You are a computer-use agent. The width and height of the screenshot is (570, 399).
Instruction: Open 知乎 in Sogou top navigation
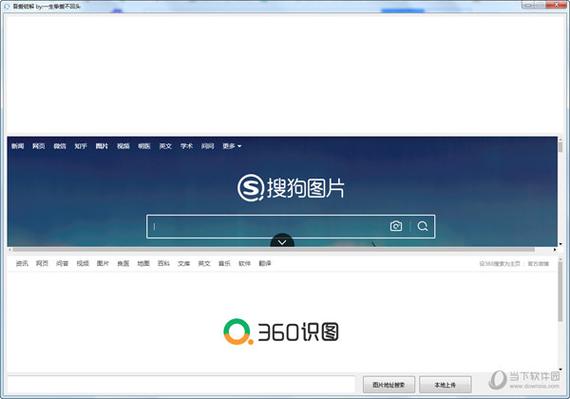(81, 146)
